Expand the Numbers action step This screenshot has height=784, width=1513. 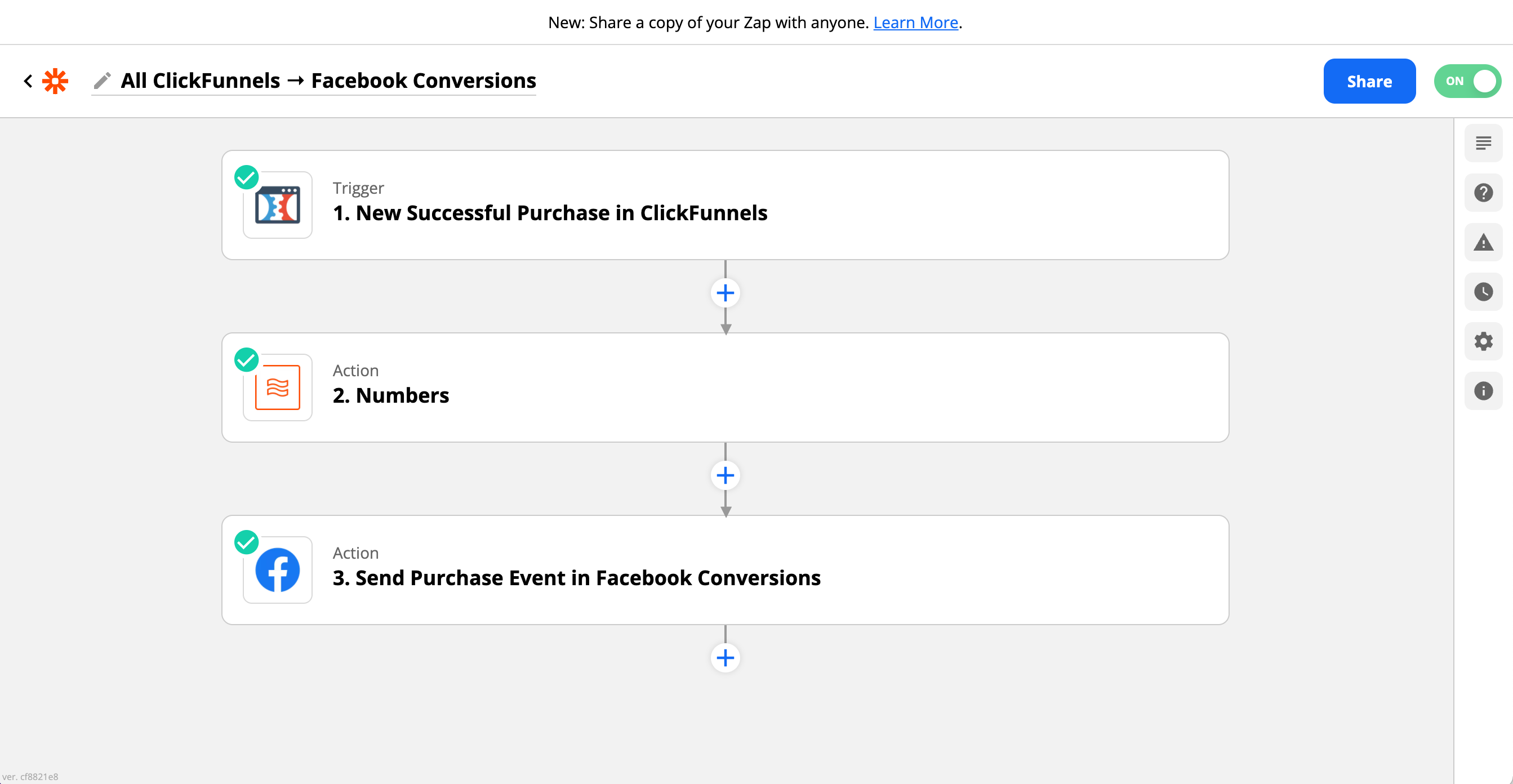pyautogui.click(x=390, y=395)
